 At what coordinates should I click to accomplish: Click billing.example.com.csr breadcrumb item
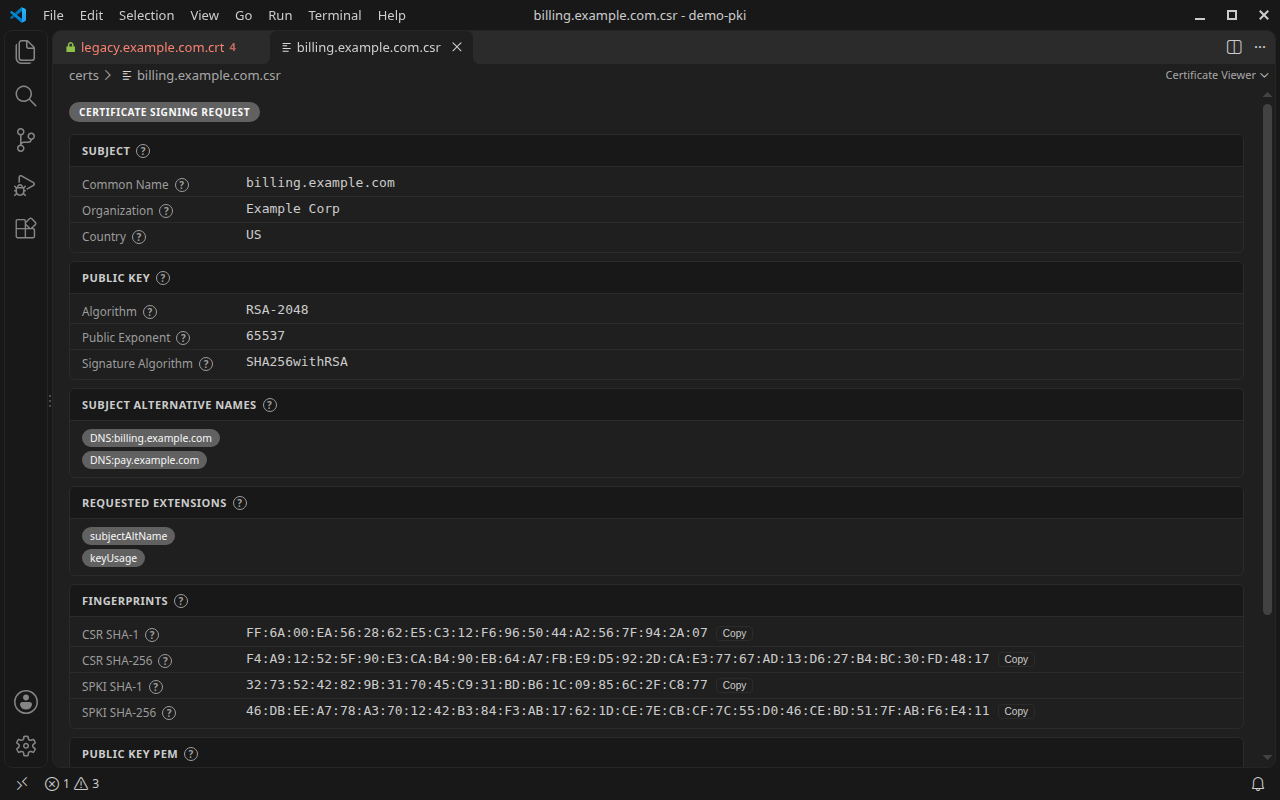click(201, 75)
